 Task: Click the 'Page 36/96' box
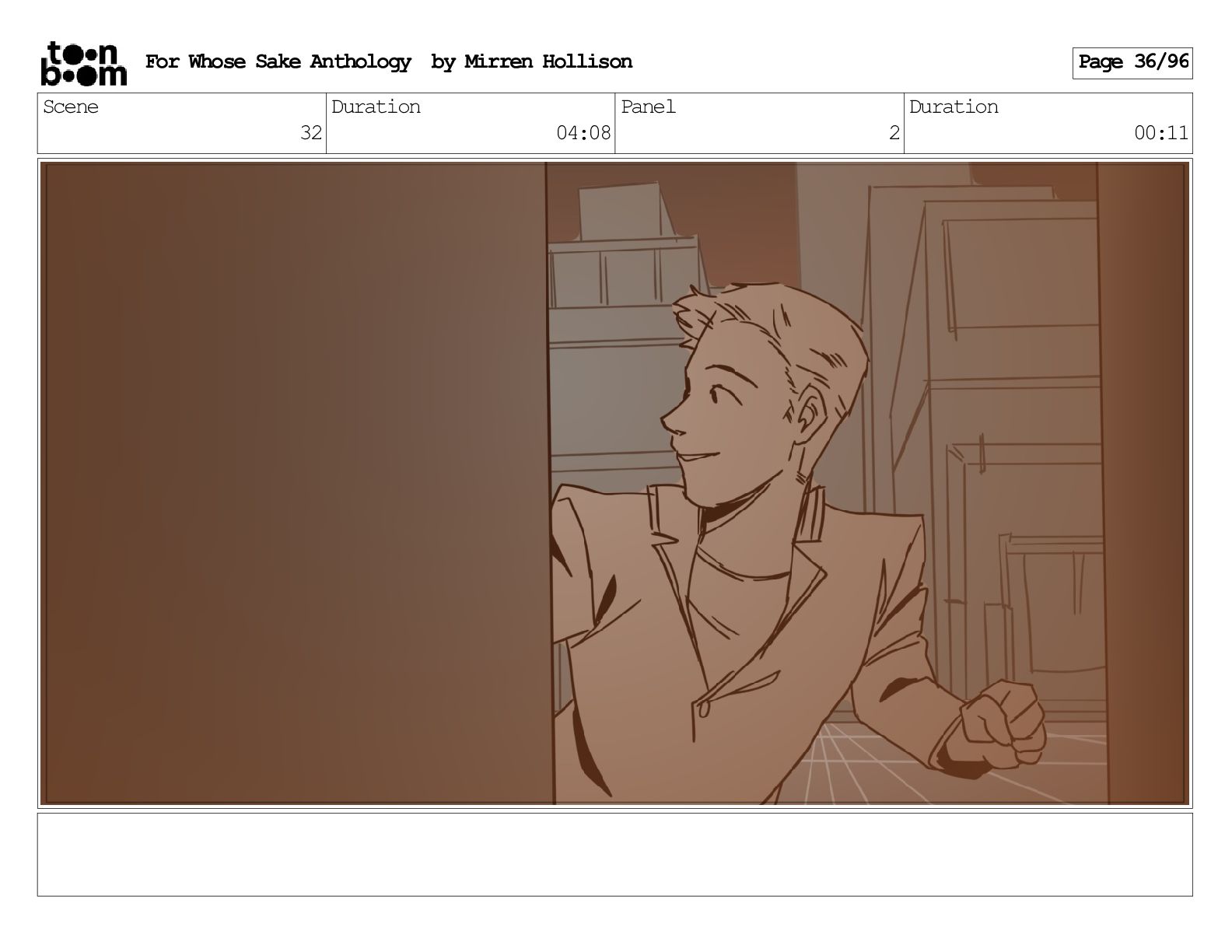[x=1132, y=63]
